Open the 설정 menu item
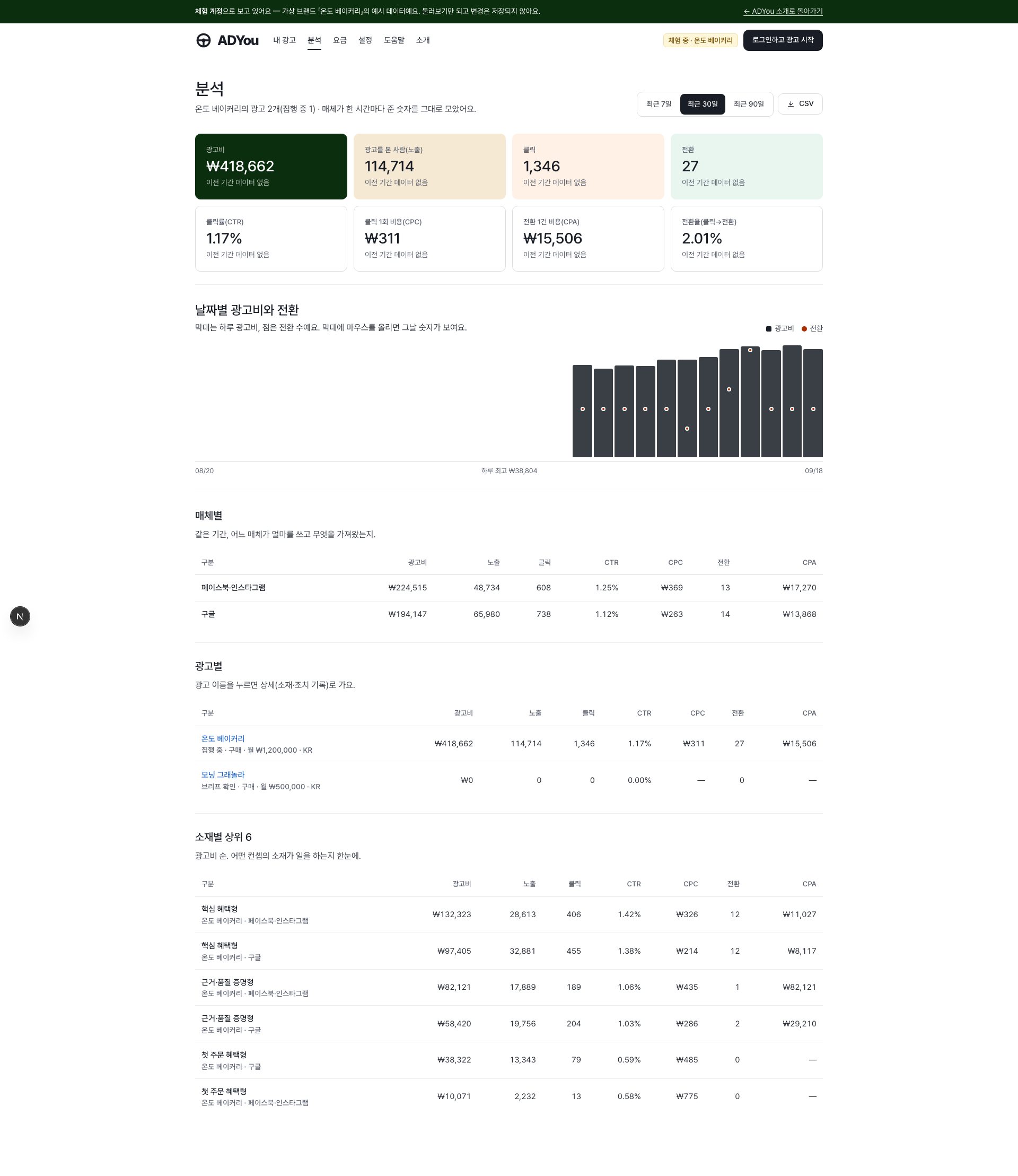1018x1176 pixels. click(x=365, y=40)
